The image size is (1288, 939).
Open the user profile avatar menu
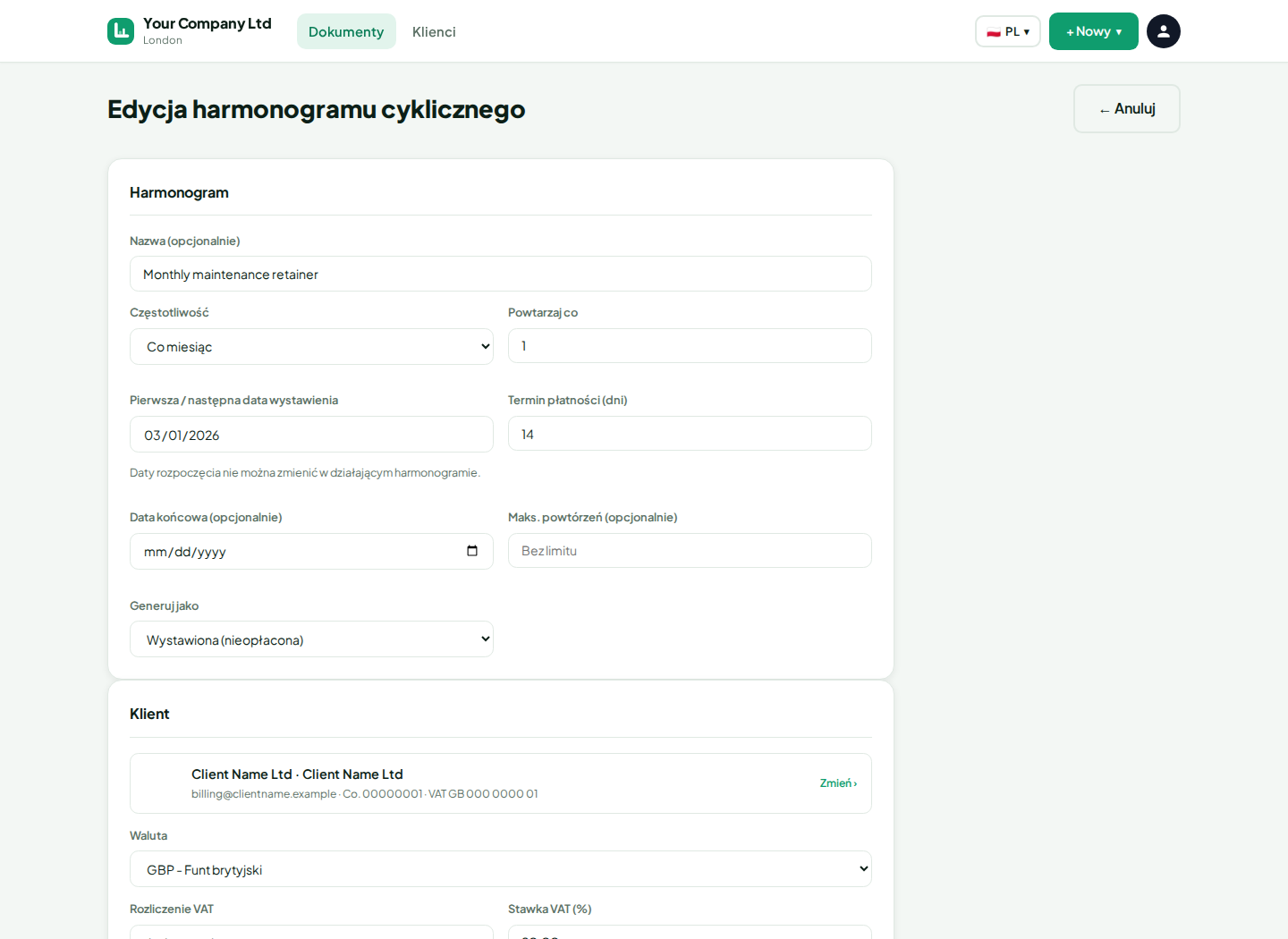pyautogui.click(x=1163, y=31)
